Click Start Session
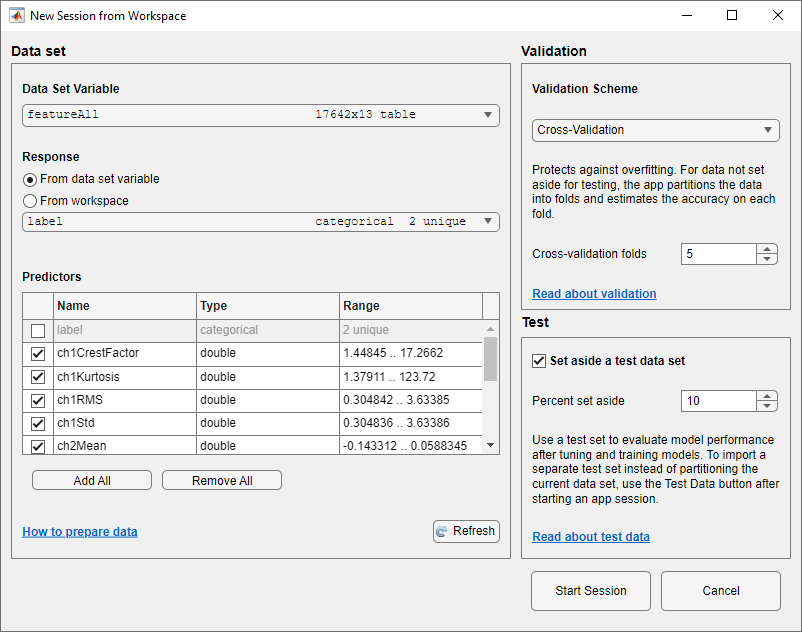This screenshot has height=632, width=802. click(x=590, y=591)
